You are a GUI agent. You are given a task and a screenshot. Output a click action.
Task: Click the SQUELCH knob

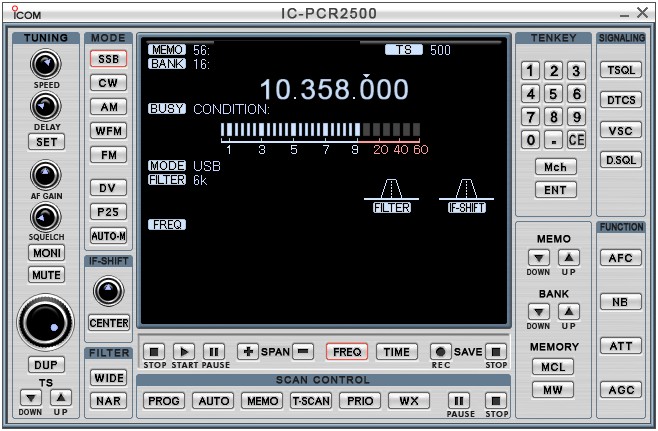pos(46,217)
